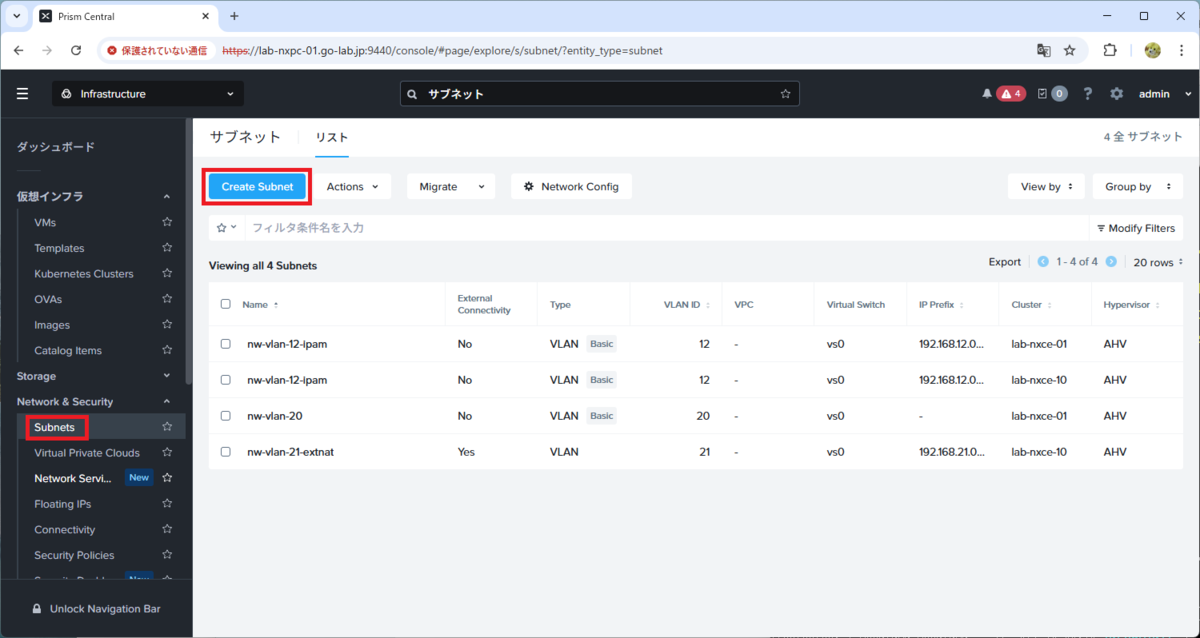Viewport: 1200px width, 638px height.
Task: Sort by the Name column
Action: coord(260,304)
